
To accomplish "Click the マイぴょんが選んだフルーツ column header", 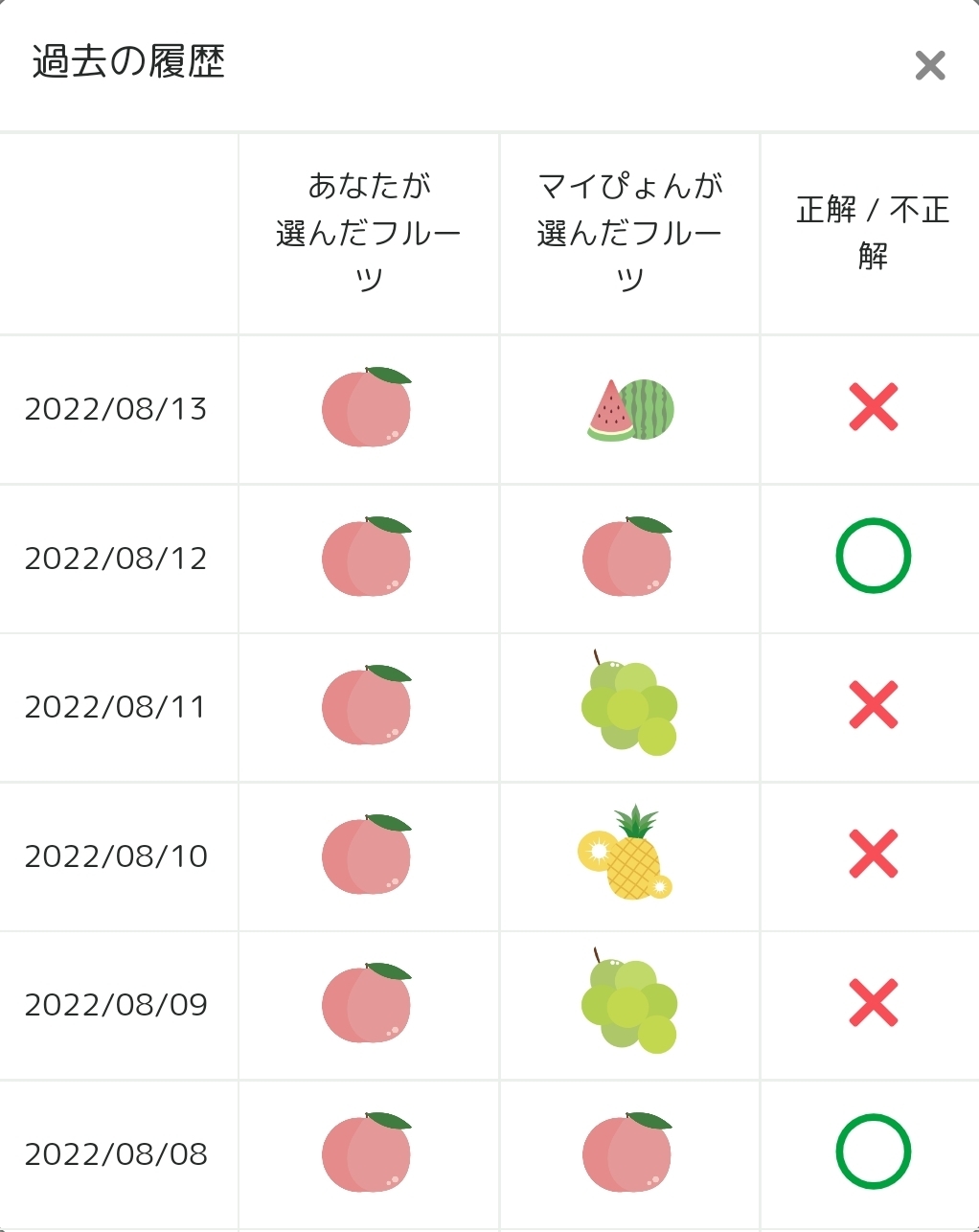I will 629,233.
